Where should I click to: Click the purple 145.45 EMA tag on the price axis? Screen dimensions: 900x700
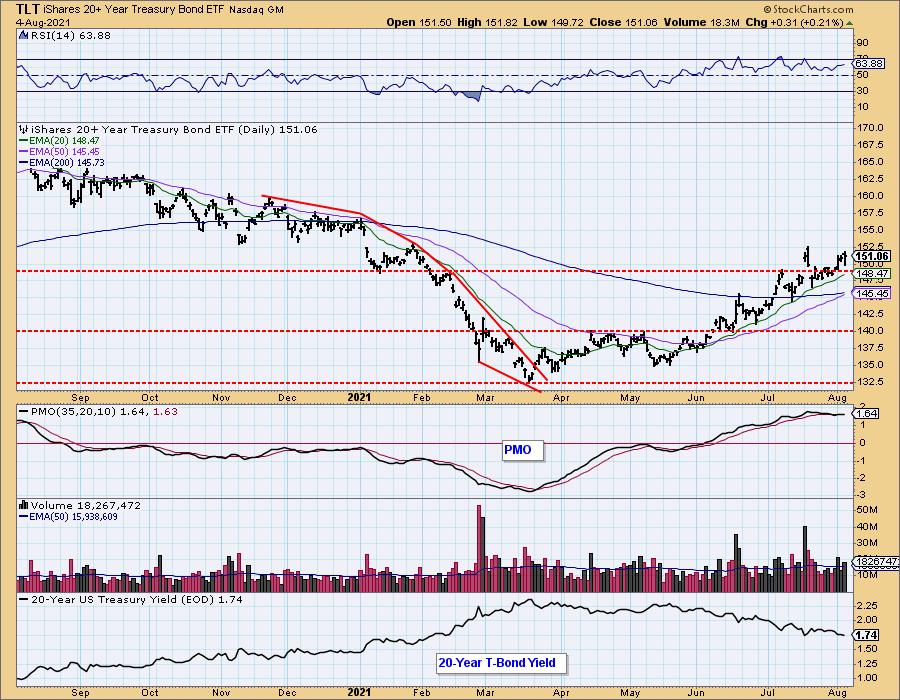[872, 293]
